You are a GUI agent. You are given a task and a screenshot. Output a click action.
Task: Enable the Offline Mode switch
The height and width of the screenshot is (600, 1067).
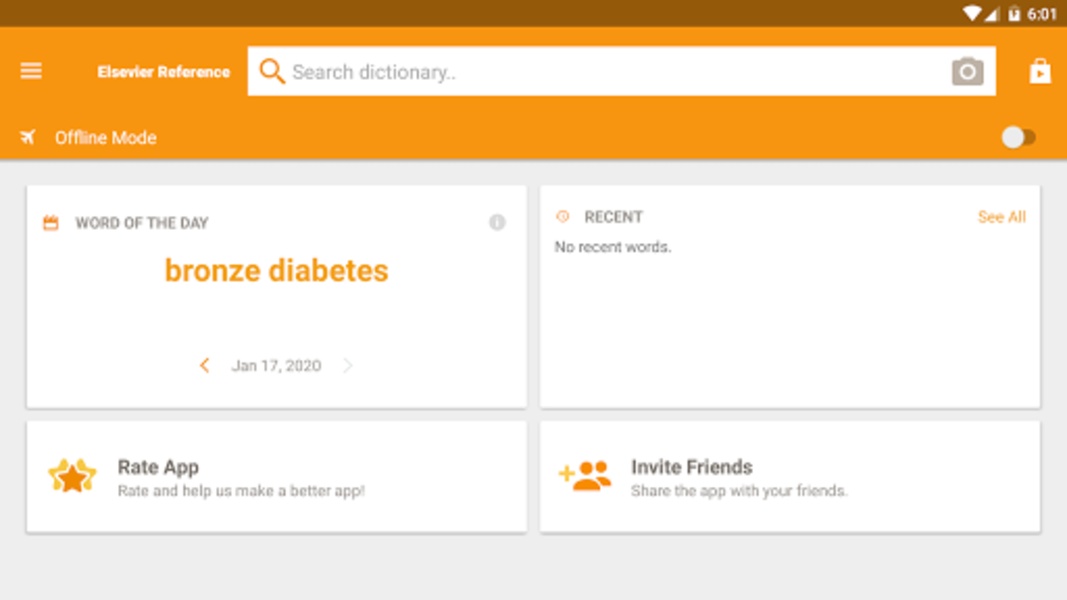click(x=1018, y=137)
